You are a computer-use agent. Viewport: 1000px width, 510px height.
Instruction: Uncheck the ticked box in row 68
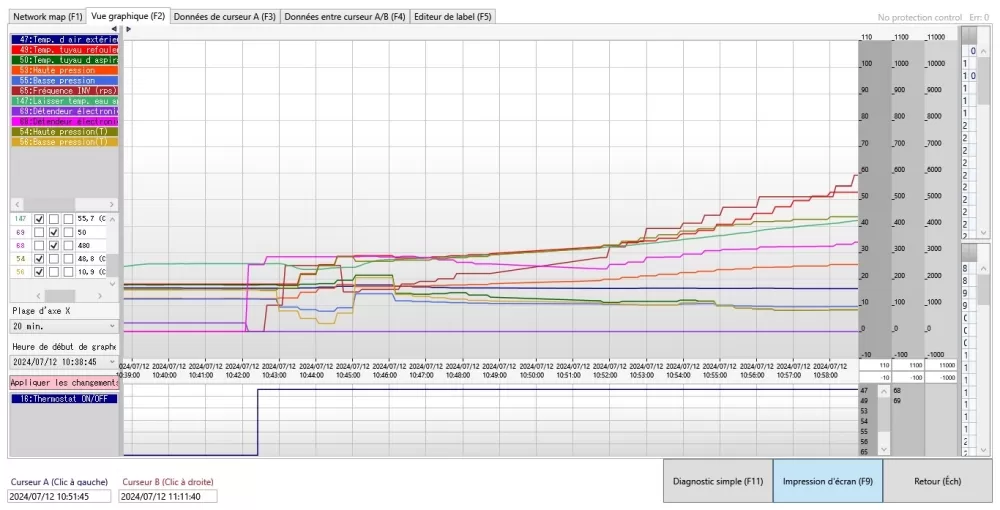point(54,245)
